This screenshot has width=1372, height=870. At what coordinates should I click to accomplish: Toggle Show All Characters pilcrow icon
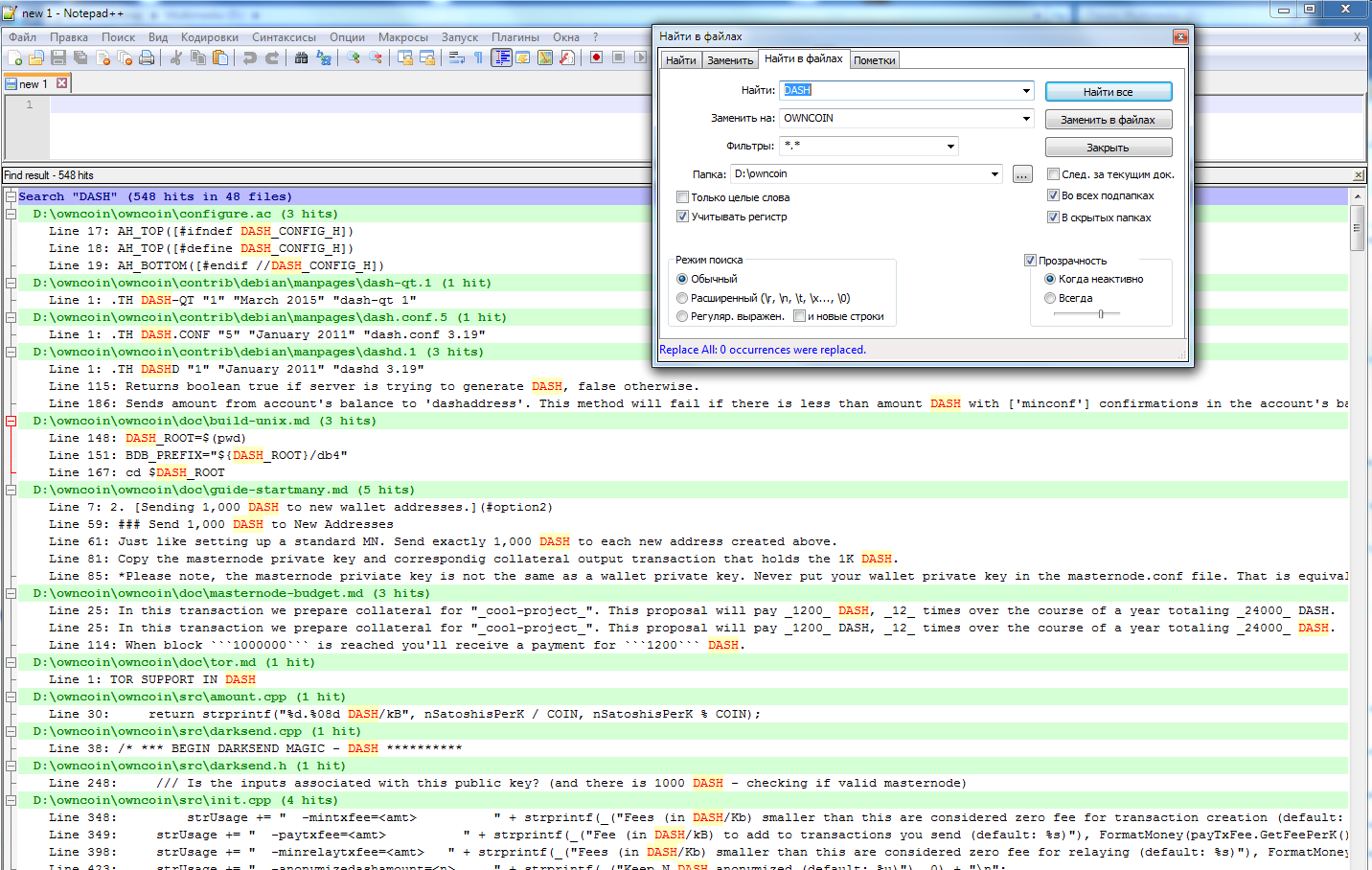point(479,57)
